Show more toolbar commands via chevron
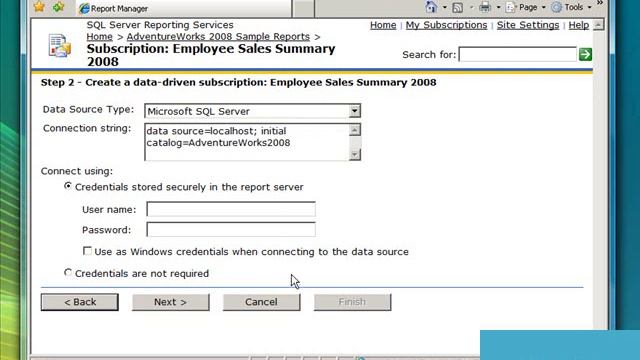The height and width of the screenshot is (360, 640). pos(600,3)
